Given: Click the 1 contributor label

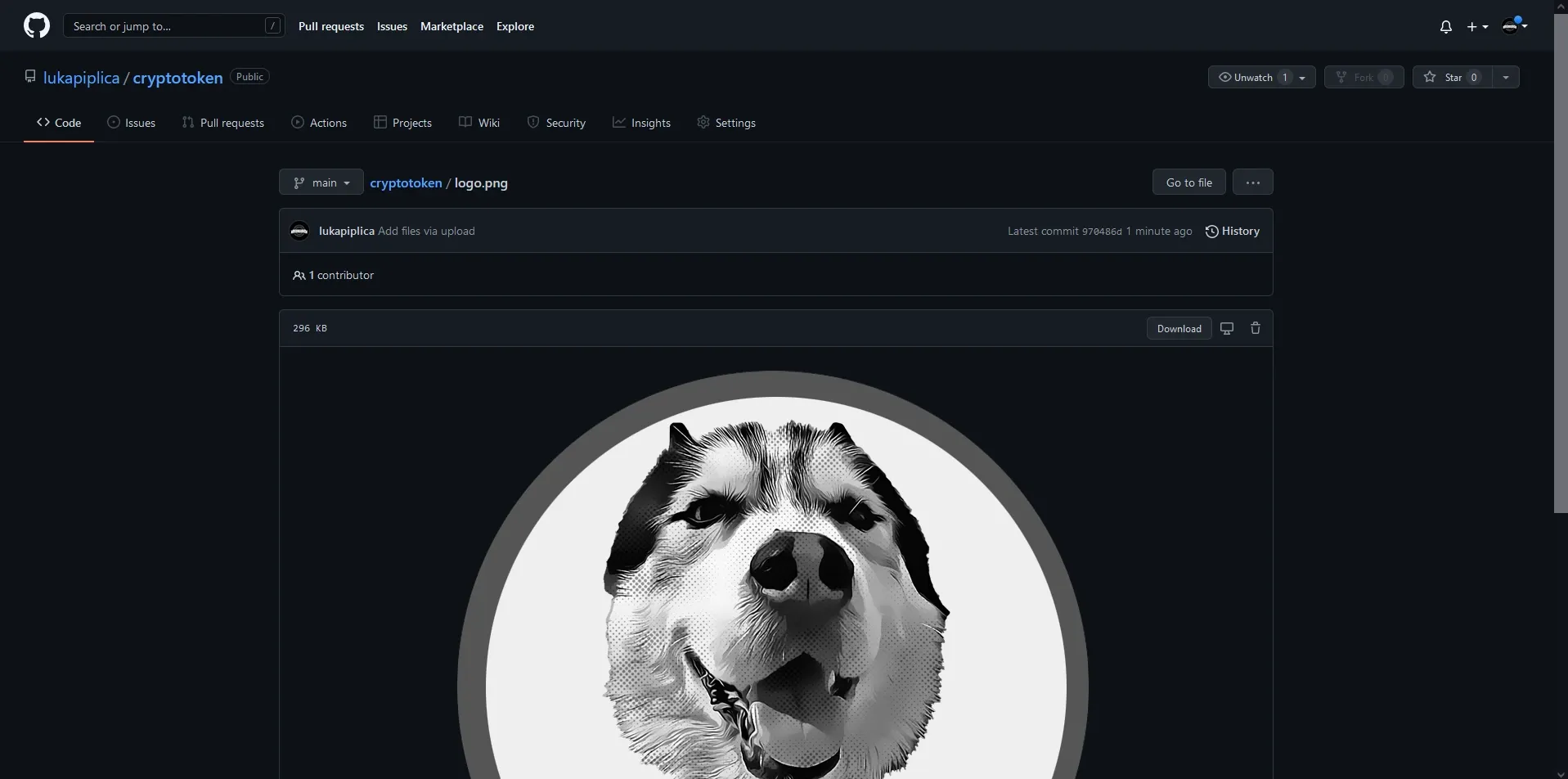Looking at the screenshot, I should [x=334, y=275].
